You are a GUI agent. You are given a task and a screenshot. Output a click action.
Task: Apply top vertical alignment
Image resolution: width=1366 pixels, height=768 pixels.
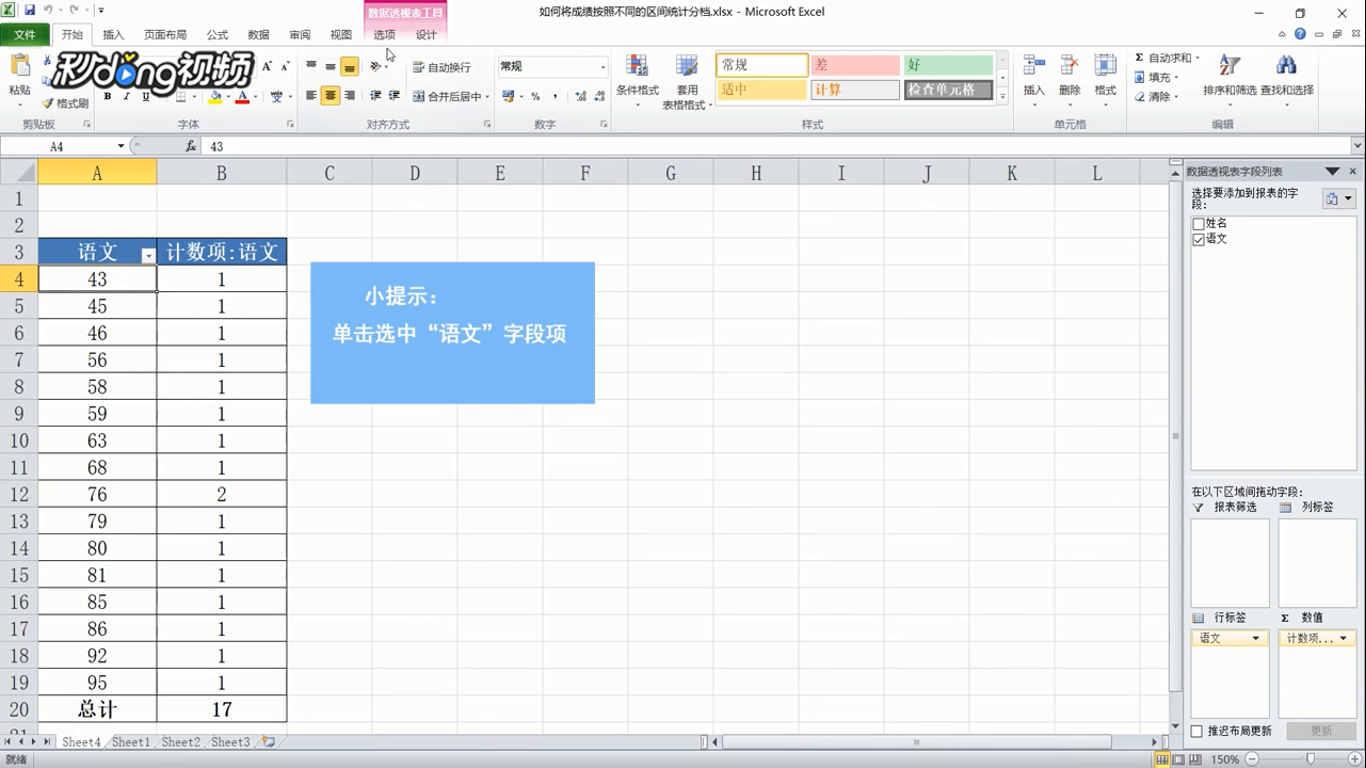pyautogui.click(x=311, y=66)
